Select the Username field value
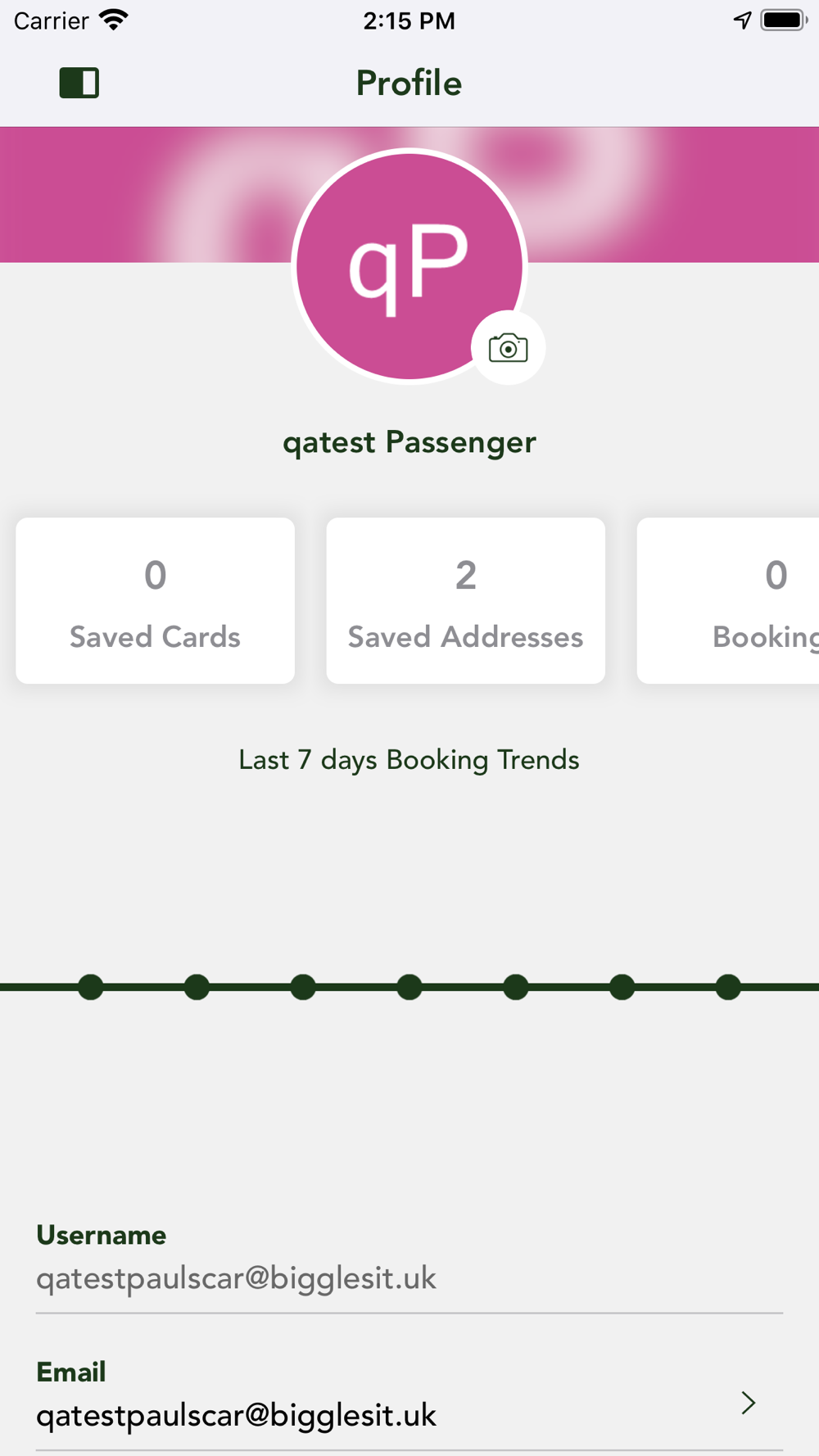This screenshot has height=1456, width=819. pos(237,1278)
